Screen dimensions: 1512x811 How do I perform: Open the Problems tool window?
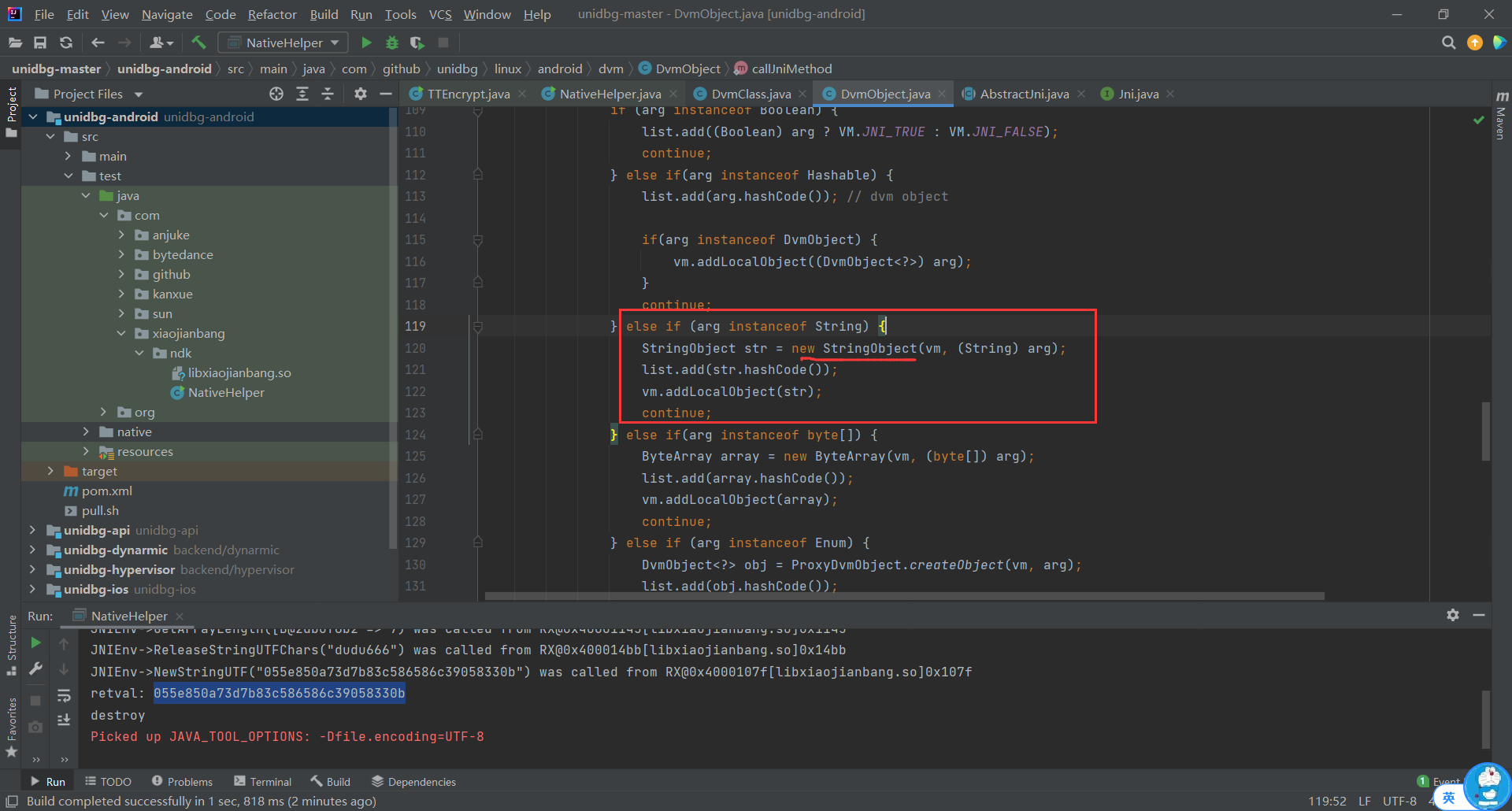point(182,781)
